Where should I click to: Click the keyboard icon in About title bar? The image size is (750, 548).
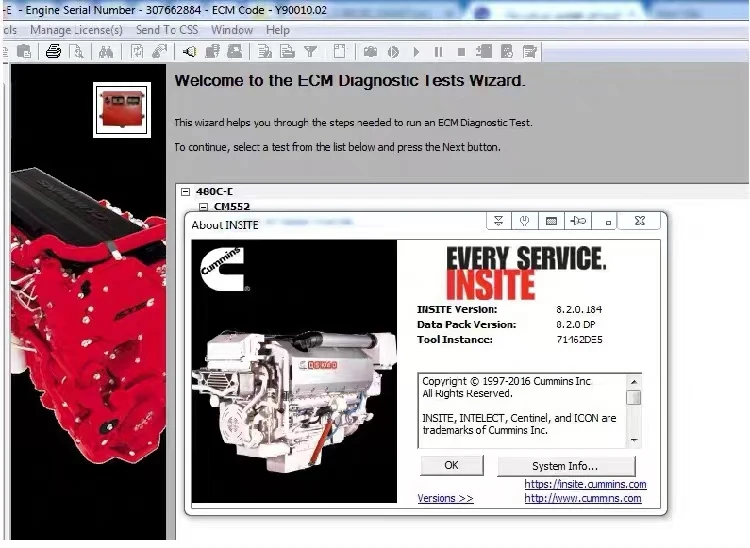[551, 221]
